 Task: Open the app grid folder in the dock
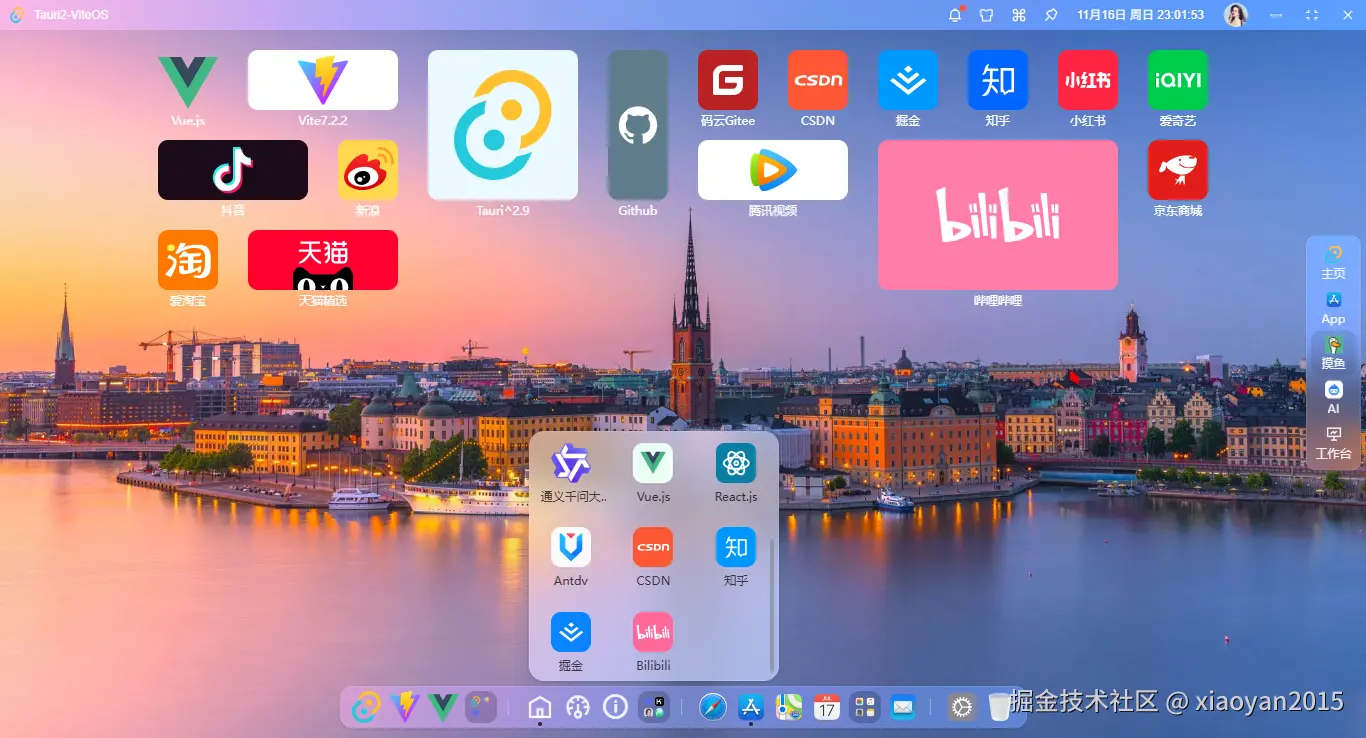pyautogui.click(x=865, y=707)
